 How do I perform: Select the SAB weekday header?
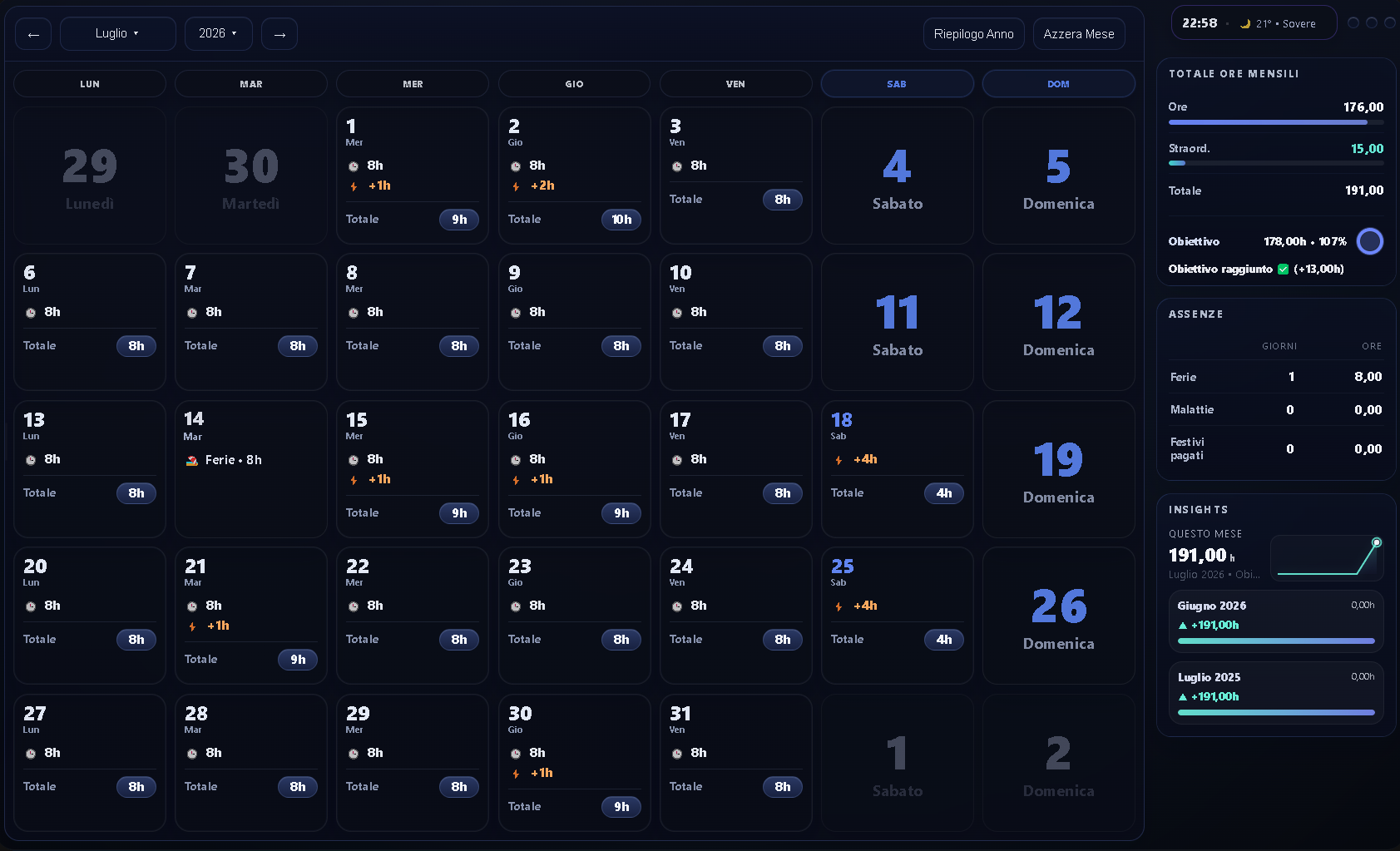(897, 84)
